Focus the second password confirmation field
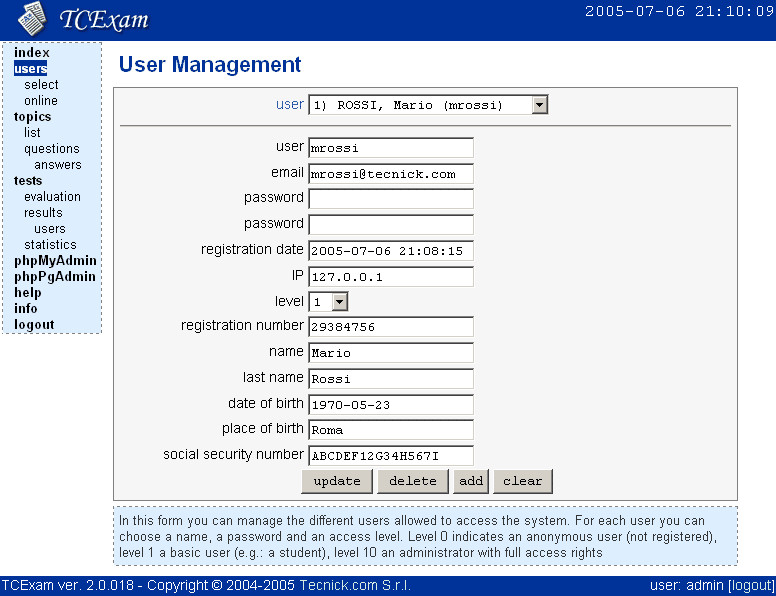Screen dimensions: 776x596 pyautogui.click(x=390, y=225)
